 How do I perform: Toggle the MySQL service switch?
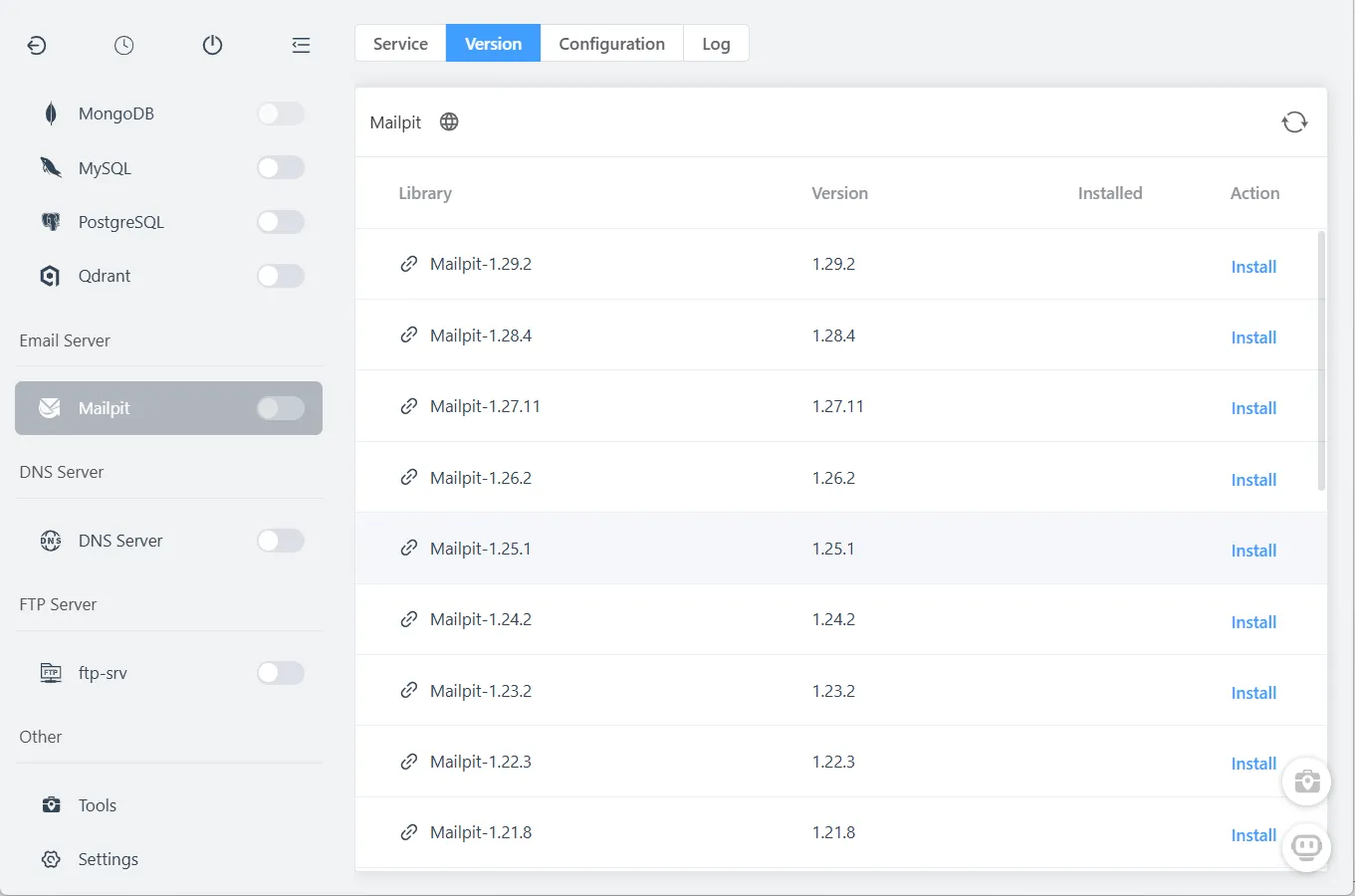pos(280,168)
